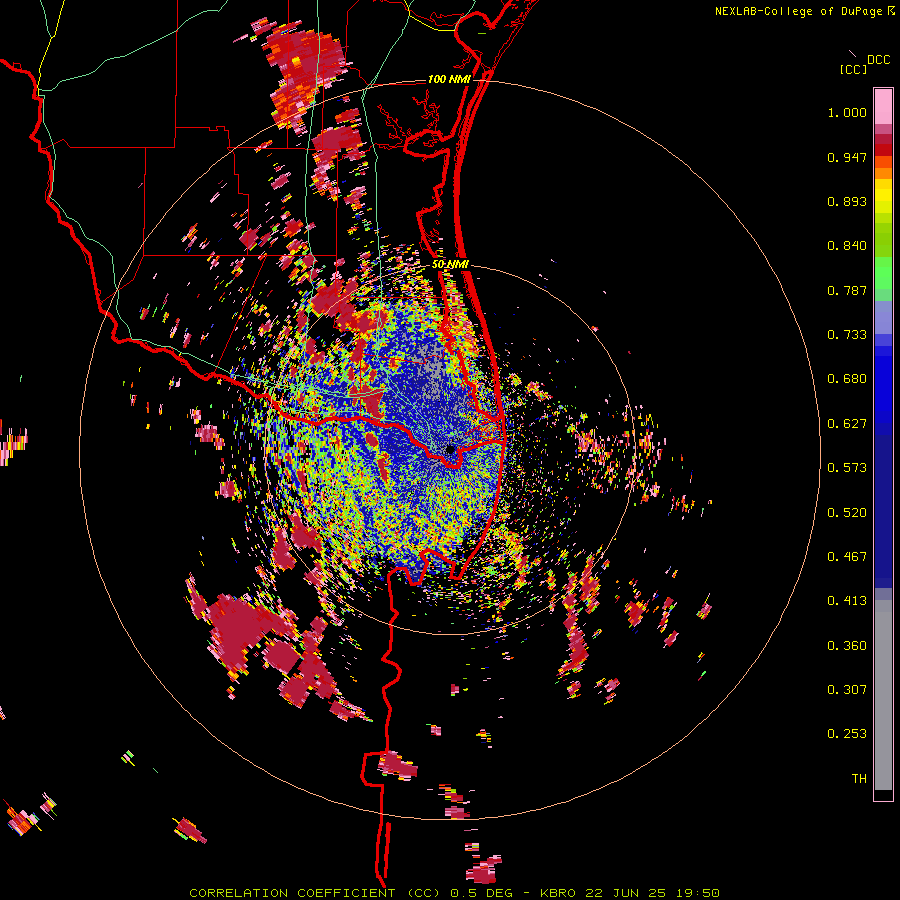Click the [CC] label above the color scale
The width and height of the screenshot is (900, 900).
[x=854, y=69]
